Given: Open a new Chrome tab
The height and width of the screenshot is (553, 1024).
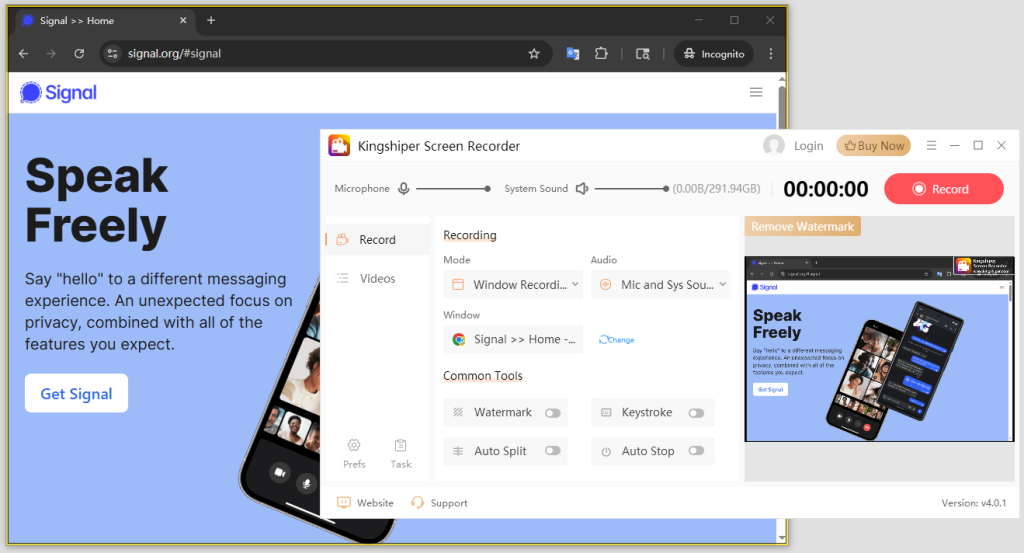Looking at the screenshot, I should coord(211,20).
